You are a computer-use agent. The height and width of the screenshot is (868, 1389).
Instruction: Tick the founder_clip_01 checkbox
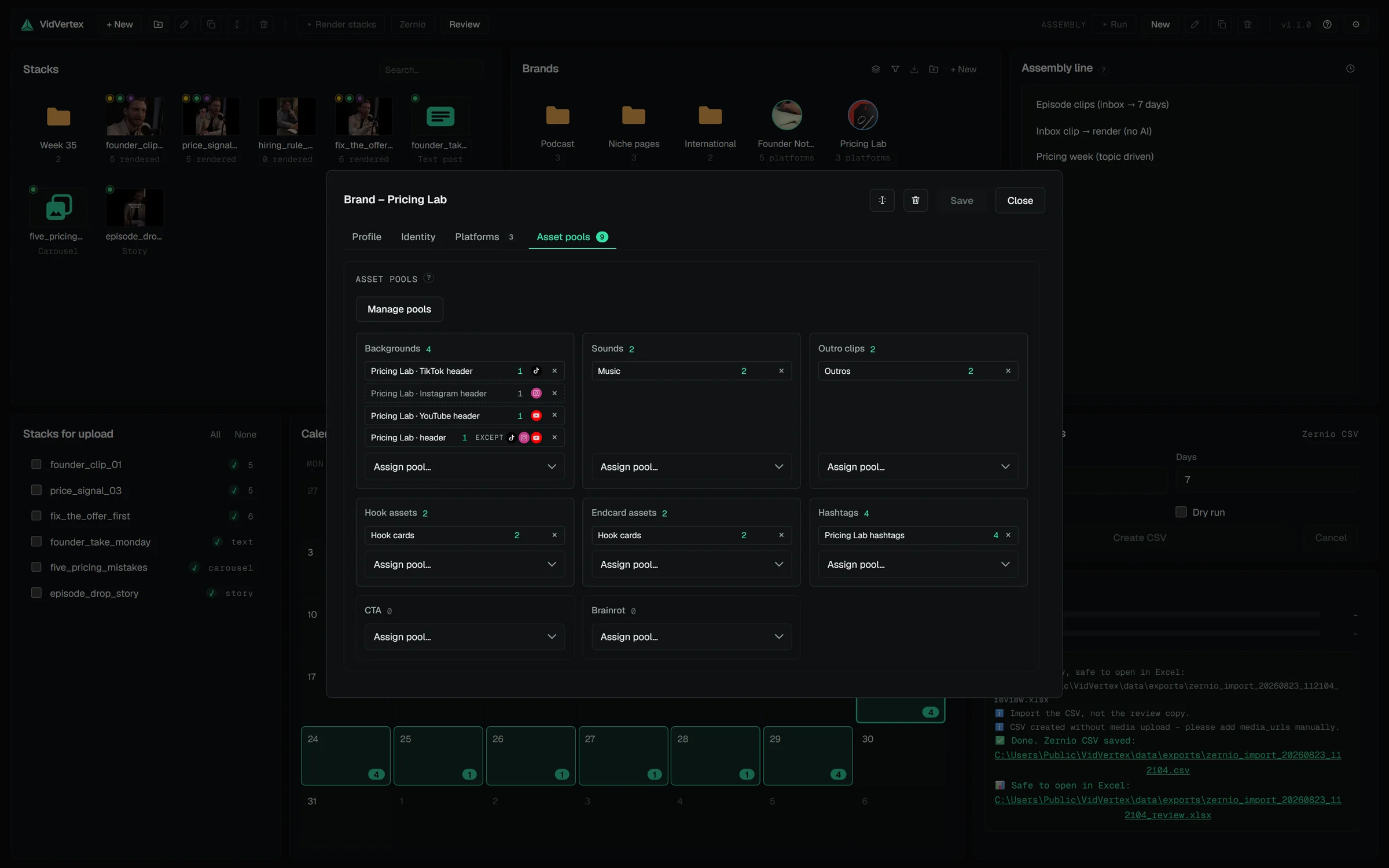coord(36,464)
